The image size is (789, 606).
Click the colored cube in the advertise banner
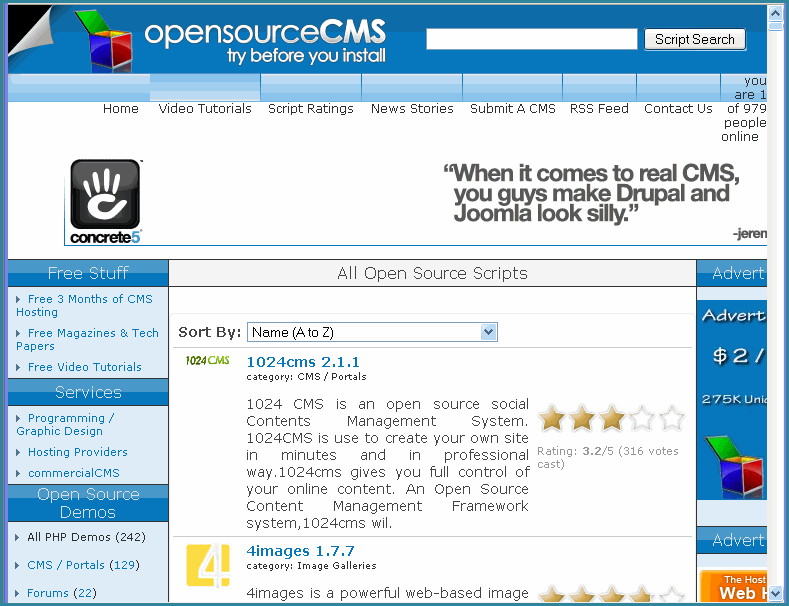click(735, 467)
